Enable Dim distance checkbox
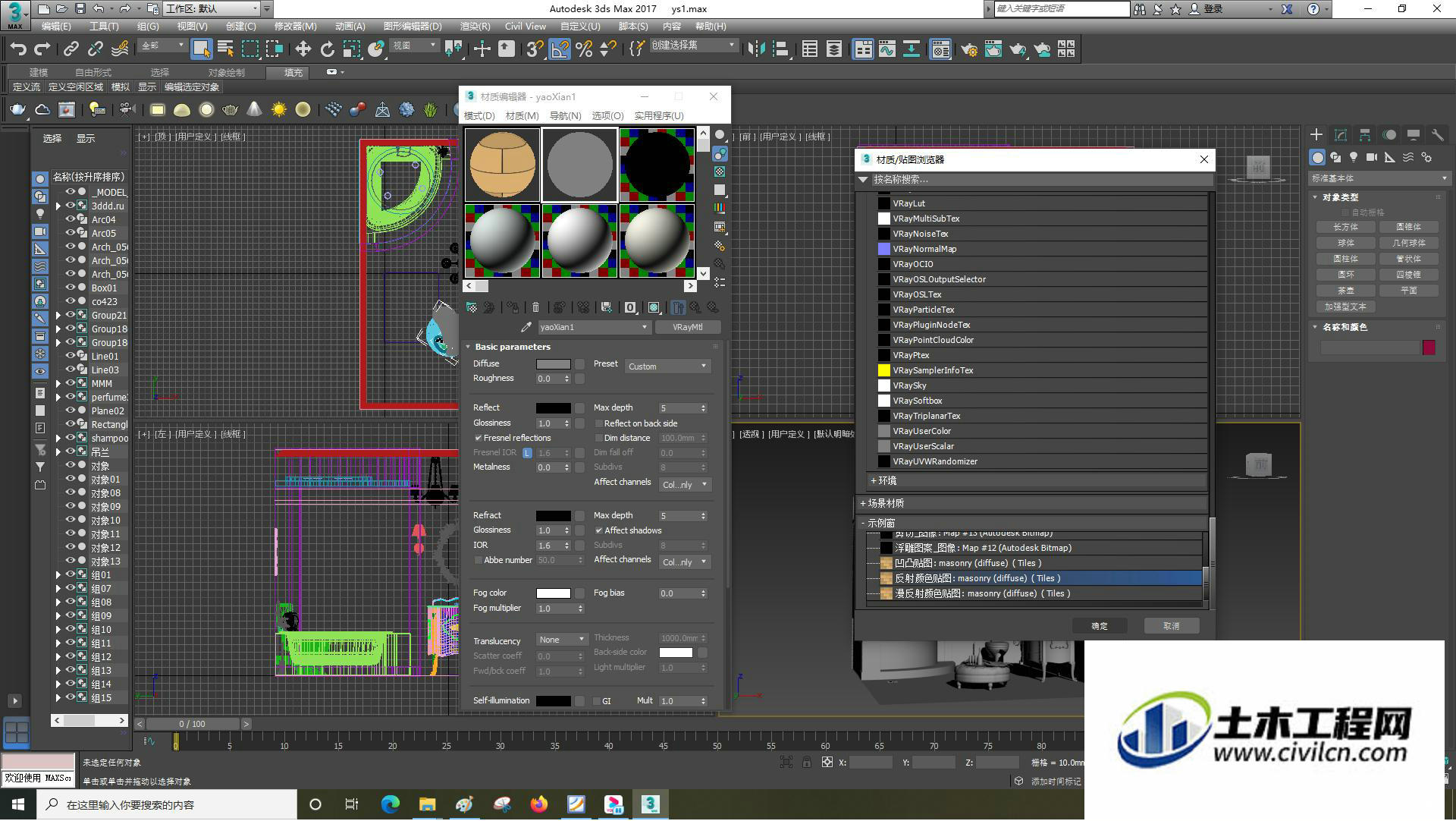 598,438
